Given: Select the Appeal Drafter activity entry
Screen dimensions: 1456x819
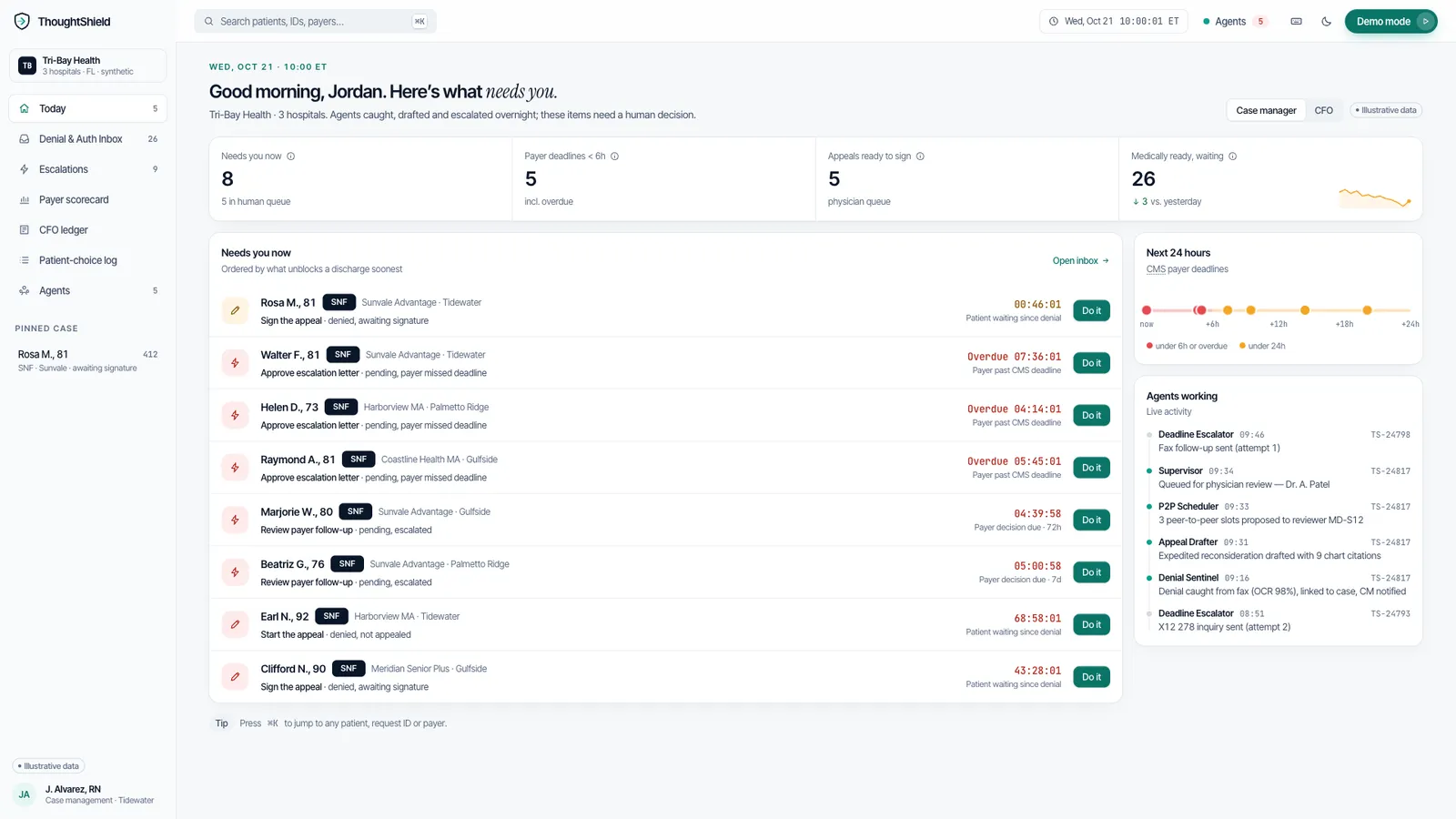Looking at the screenshot, I should point(1278,549).
